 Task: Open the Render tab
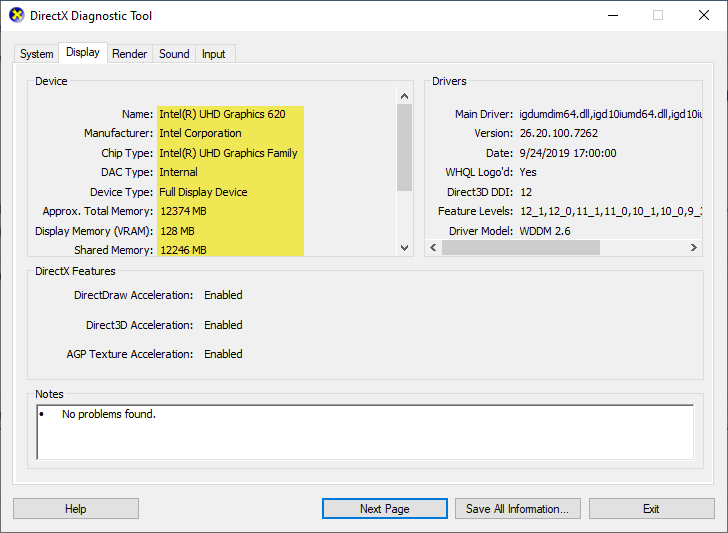click(130, 54)
